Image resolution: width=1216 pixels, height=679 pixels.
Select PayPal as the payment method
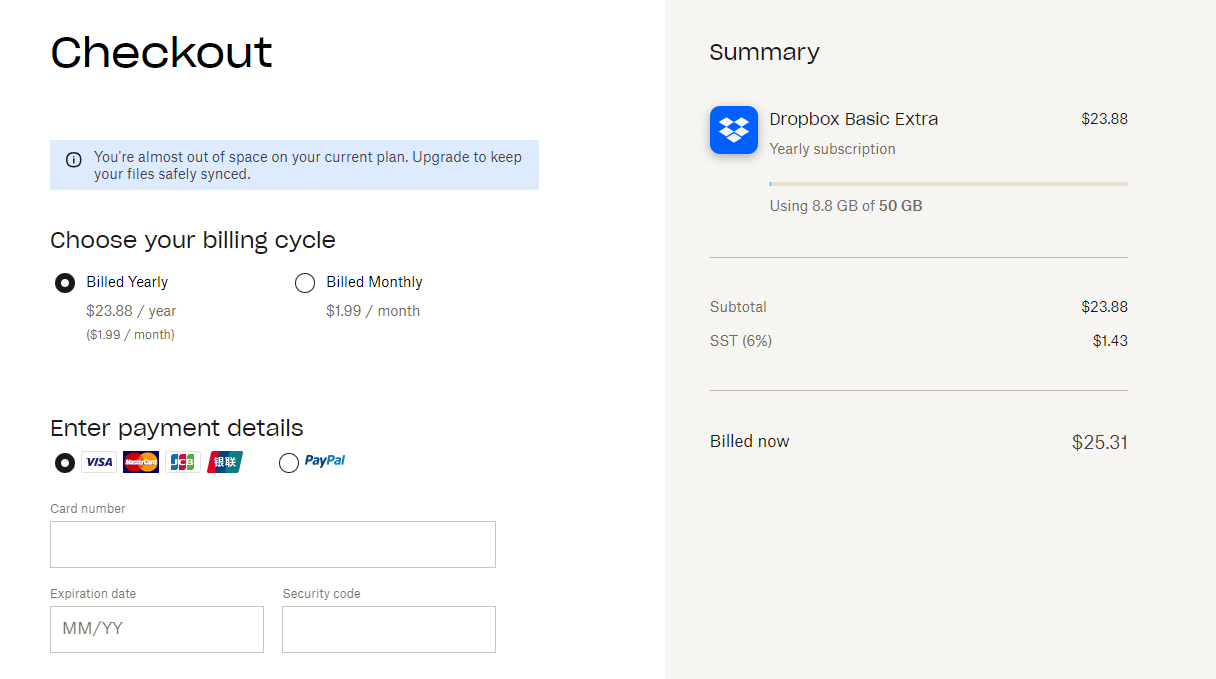point(289,462)
